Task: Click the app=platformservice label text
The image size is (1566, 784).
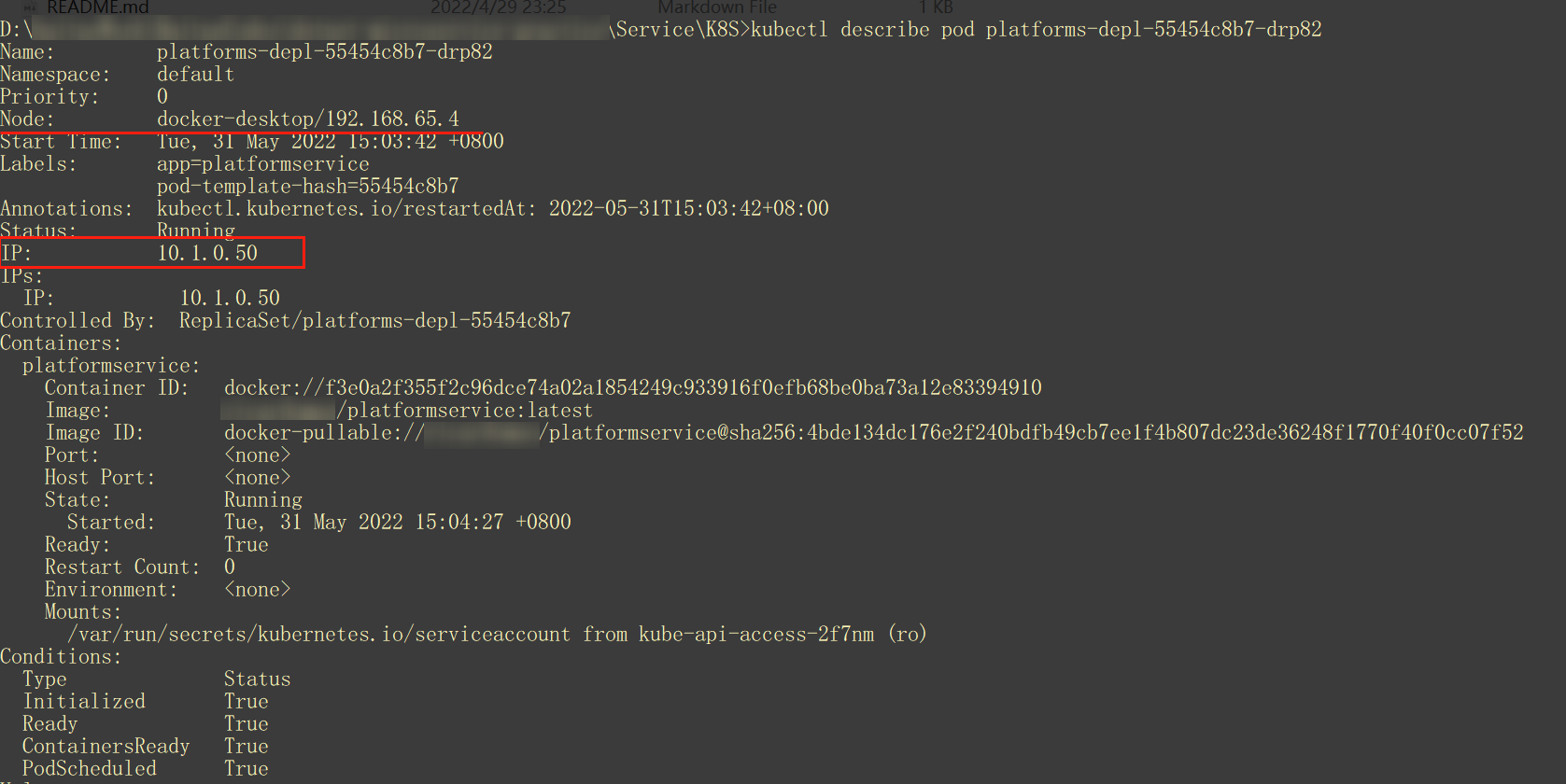Action: (x=262, y=164)
